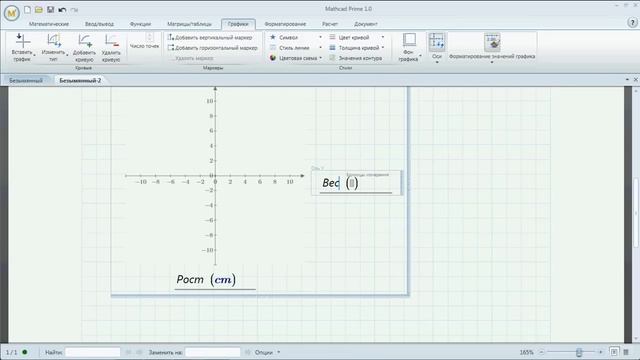Viewport: 640px width, 360px height.
Task: Open the Документ ribbon tab
Action: [x=366, y=24]
